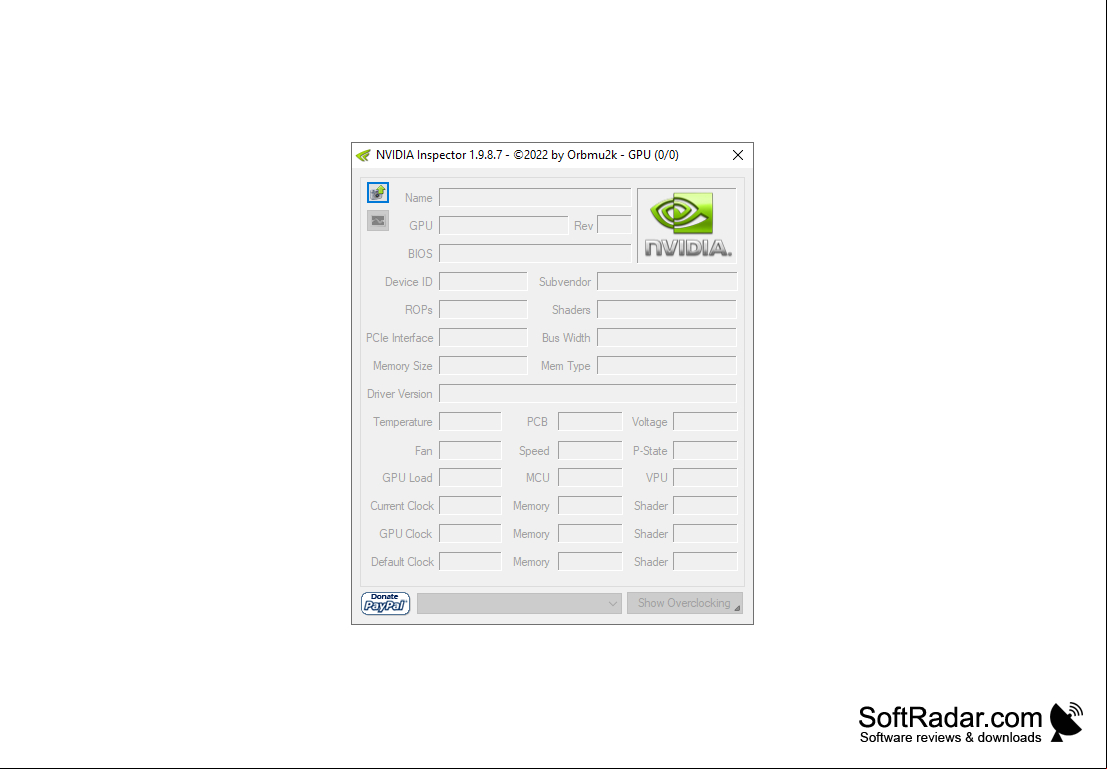Viewport: 1107px width, 769px height.
Task: Click the Memory field in Current Clock row
Action: click(x=590, y=506)
